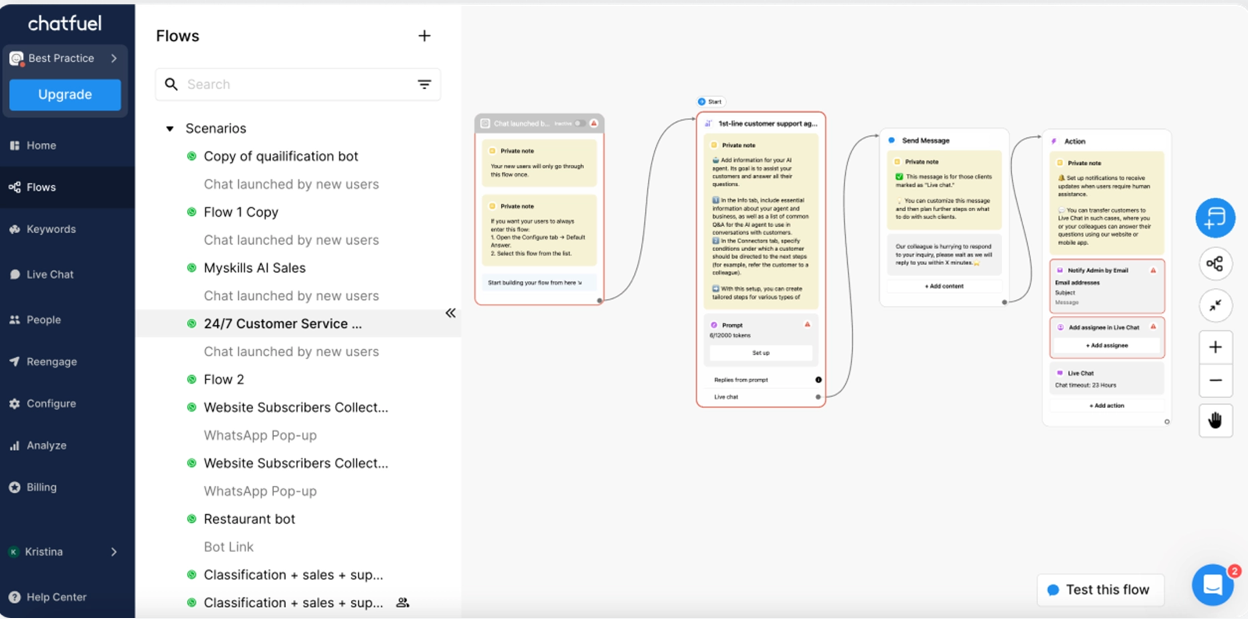Image resolution: width=1248 pixels, height=619 pixels.
Task: Click the fit-to-screen collapse arrows icon
Action: click(x=1215, y=306)
